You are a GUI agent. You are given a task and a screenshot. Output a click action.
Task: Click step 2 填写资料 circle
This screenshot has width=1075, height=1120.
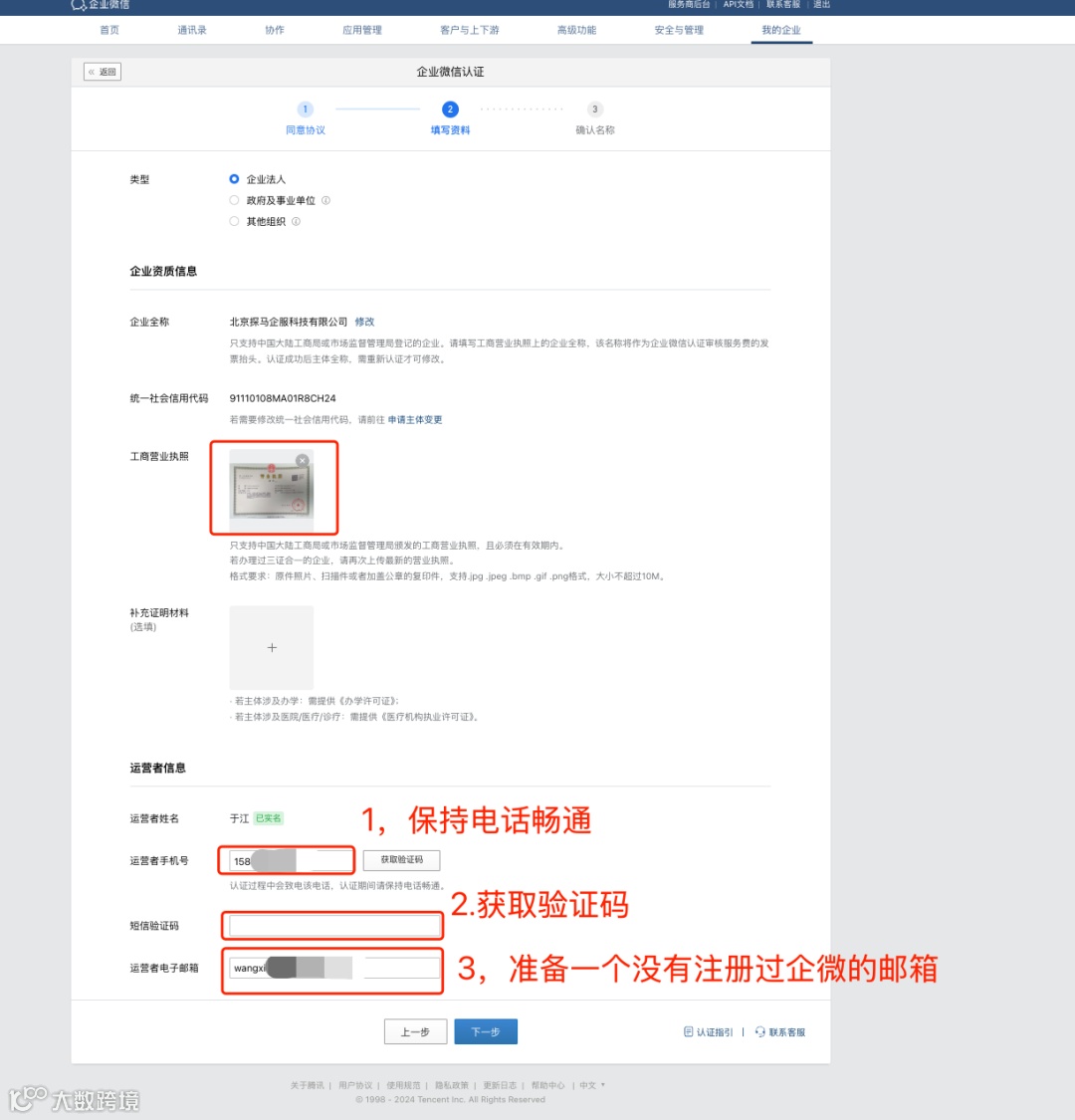[450, 110]
